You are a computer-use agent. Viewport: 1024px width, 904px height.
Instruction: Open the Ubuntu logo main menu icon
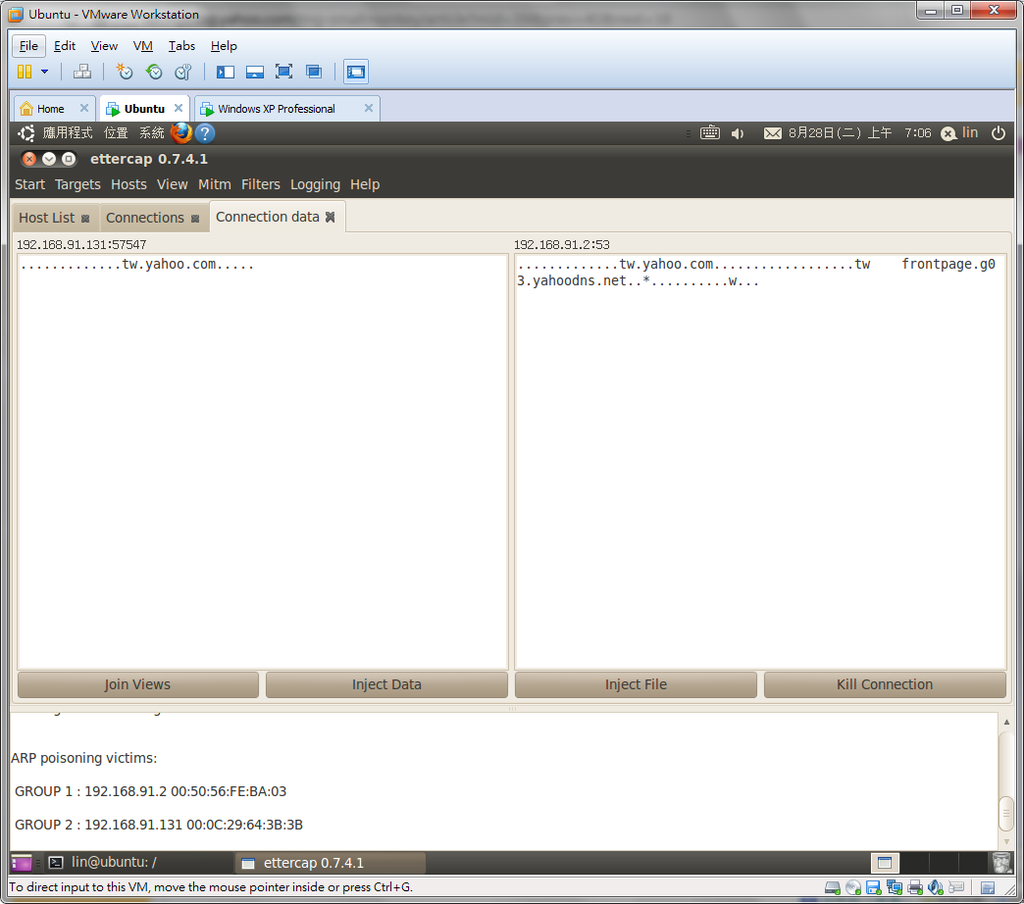point(26,133)
